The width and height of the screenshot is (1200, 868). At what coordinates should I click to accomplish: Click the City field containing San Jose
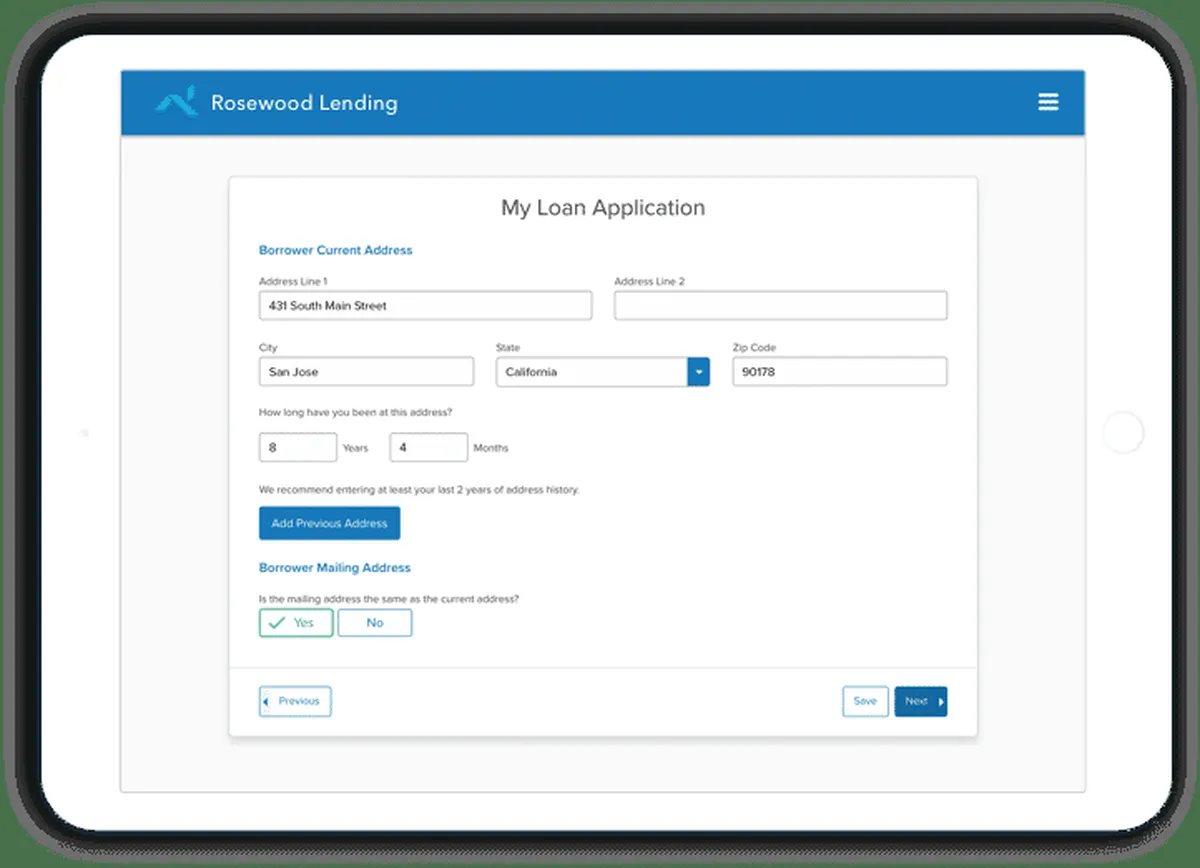pos(366,372)
